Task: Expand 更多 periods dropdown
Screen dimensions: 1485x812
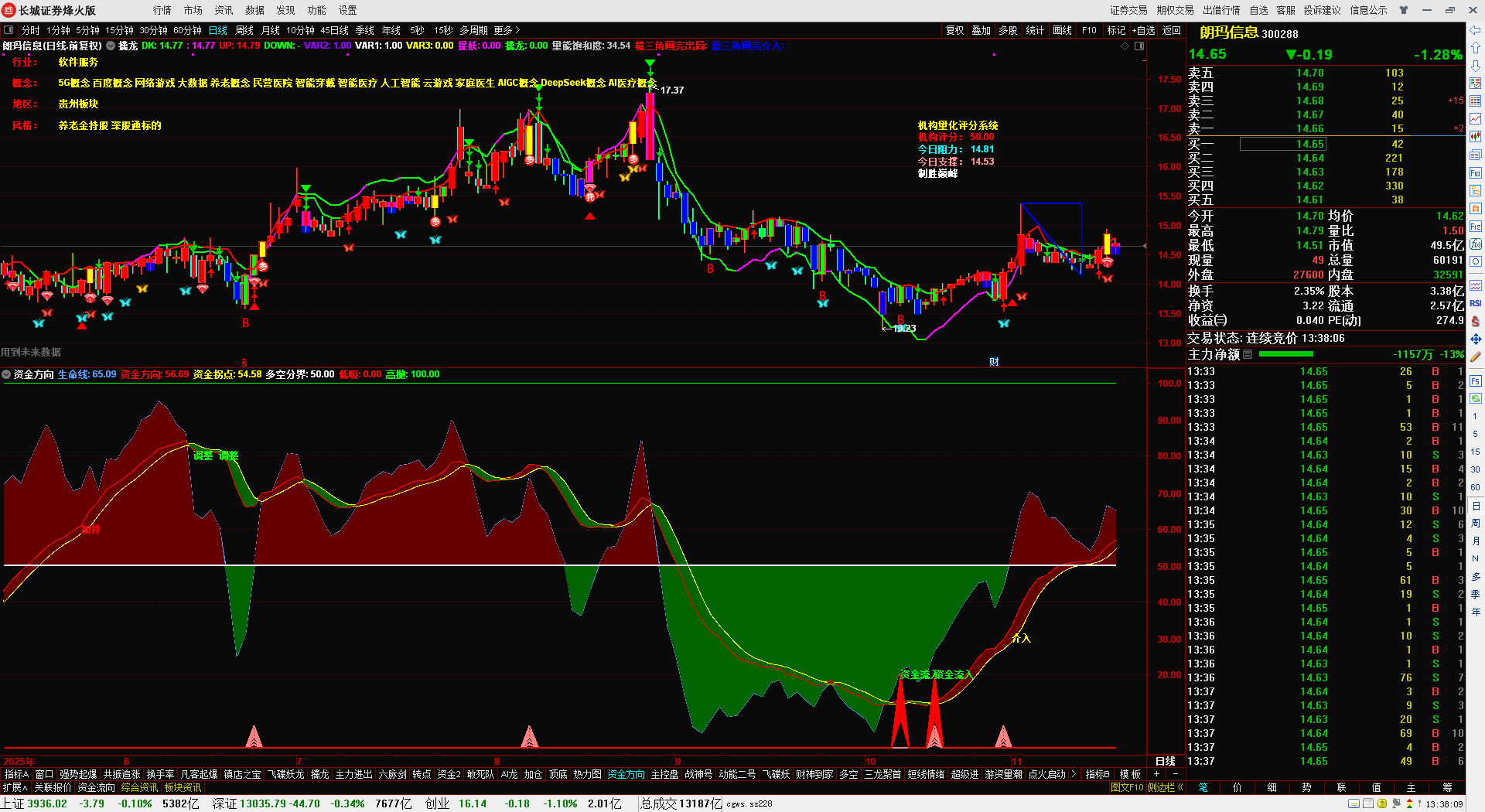Action: pyautogui.click(x=507, y=30)
